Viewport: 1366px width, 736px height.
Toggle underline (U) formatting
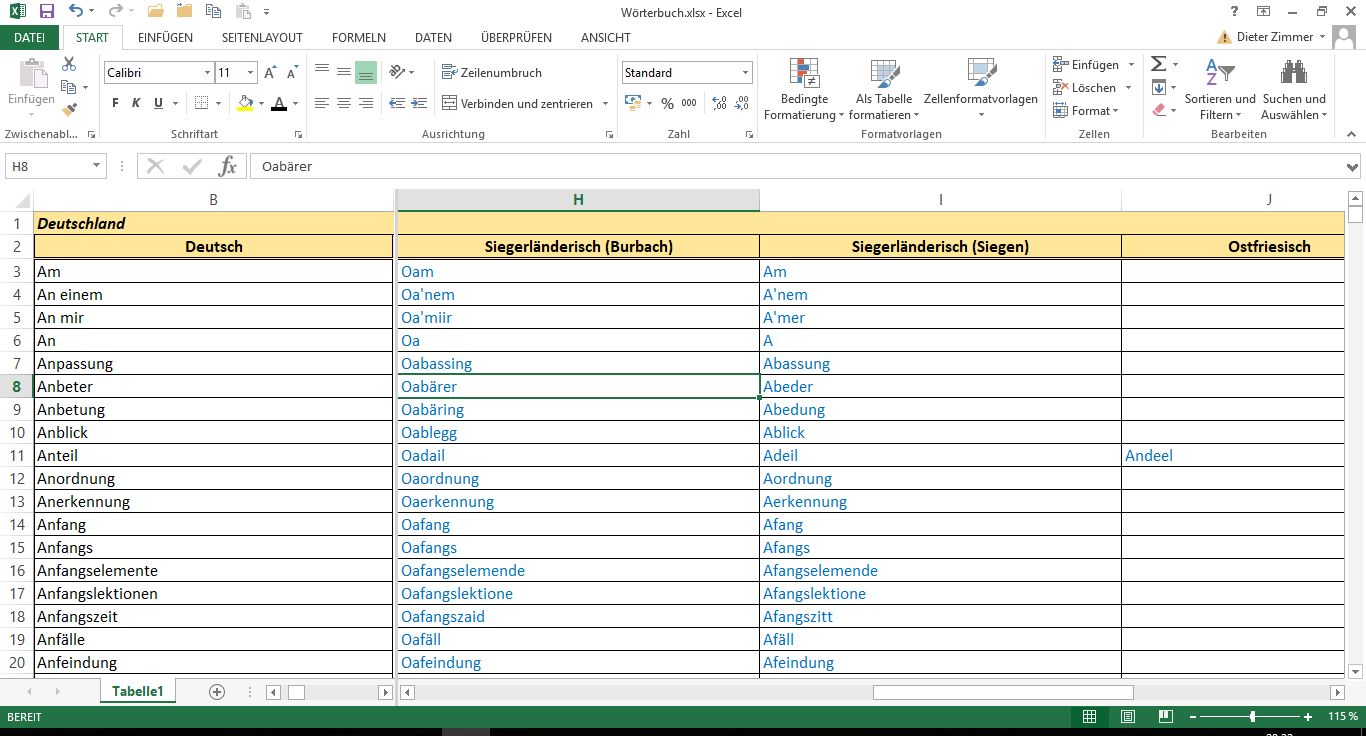tap(158, 103)
